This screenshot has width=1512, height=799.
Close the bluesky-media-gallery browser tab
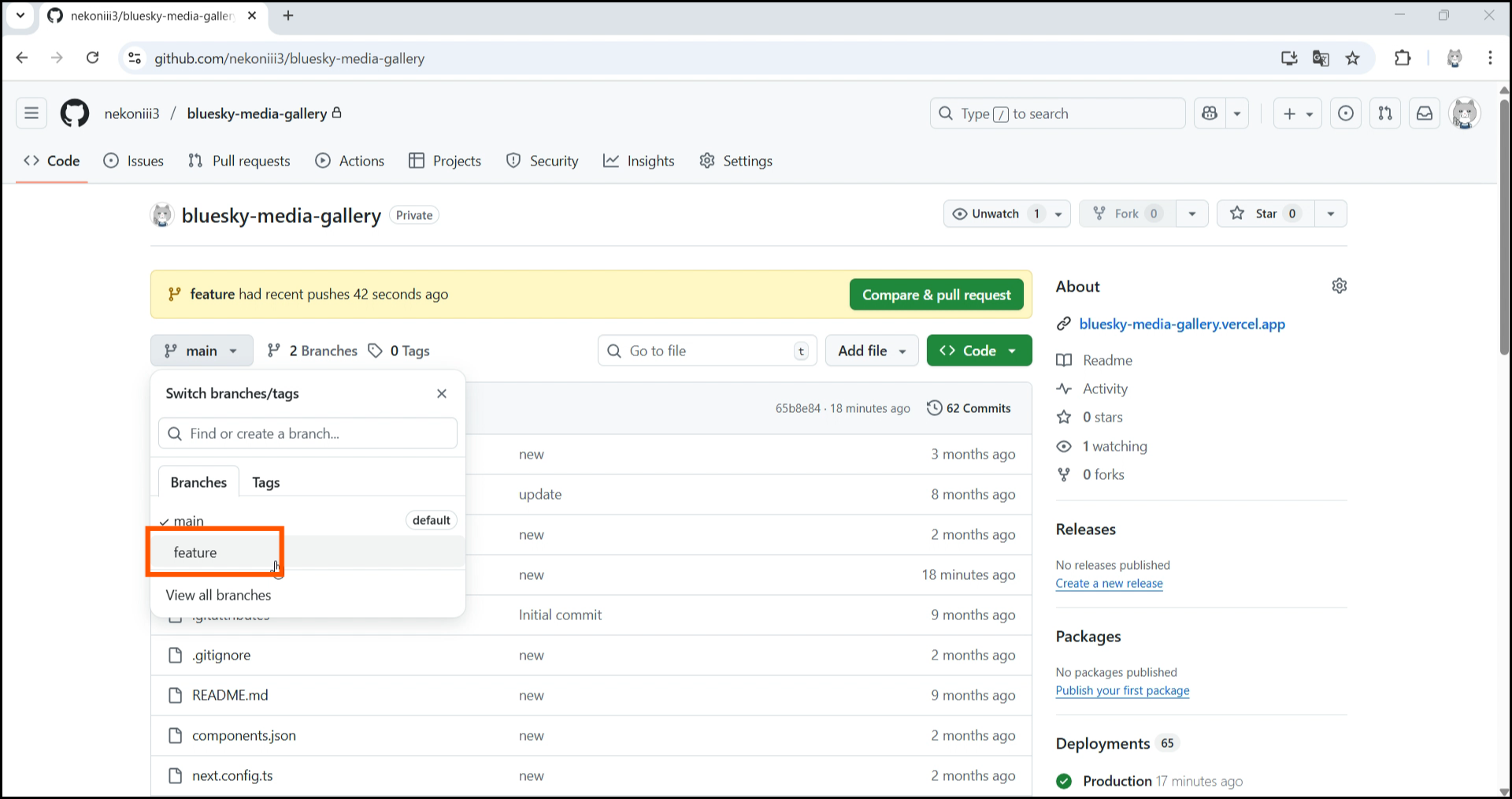tap(252, 16)
